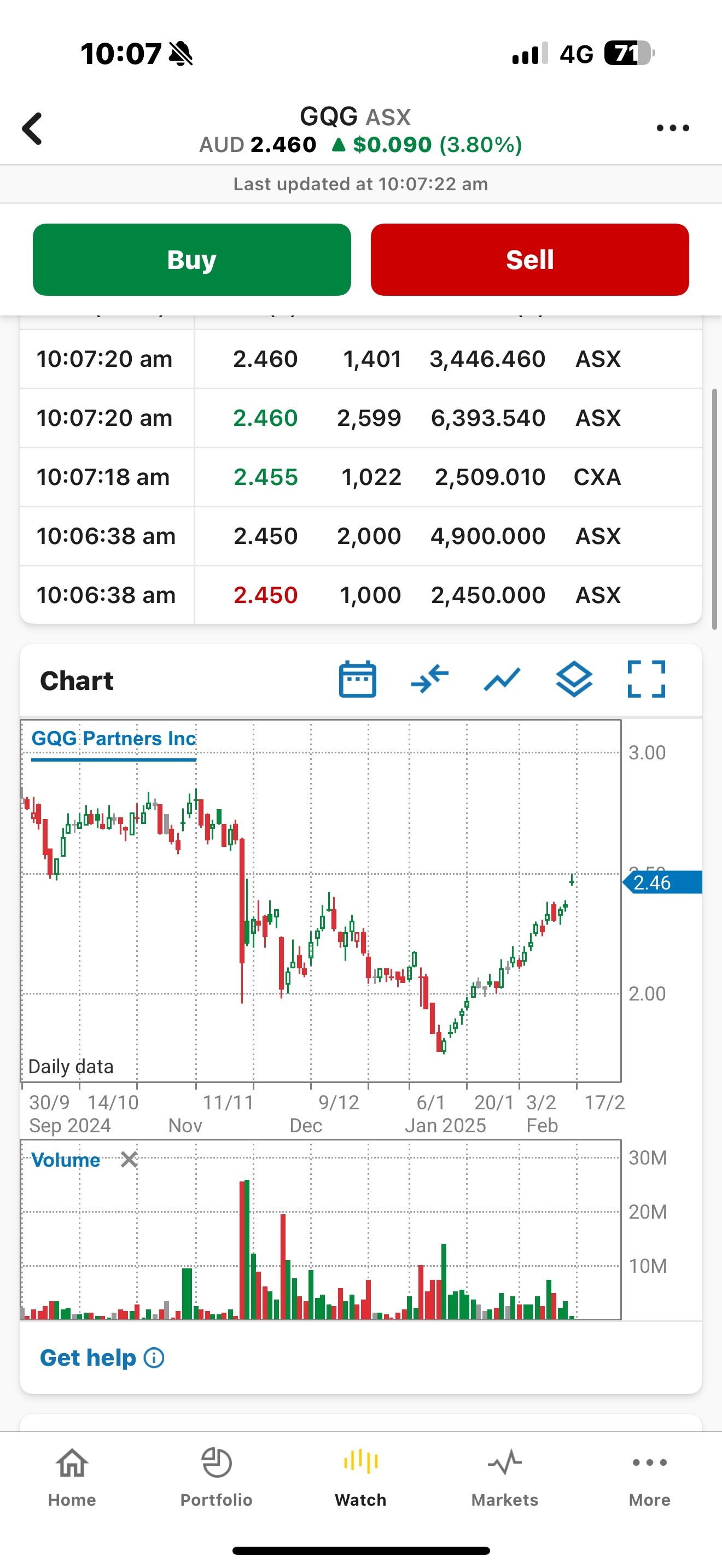Open chart indicators layers icon
Screen dimensions: 722x1568
click(x=574, y=678)
